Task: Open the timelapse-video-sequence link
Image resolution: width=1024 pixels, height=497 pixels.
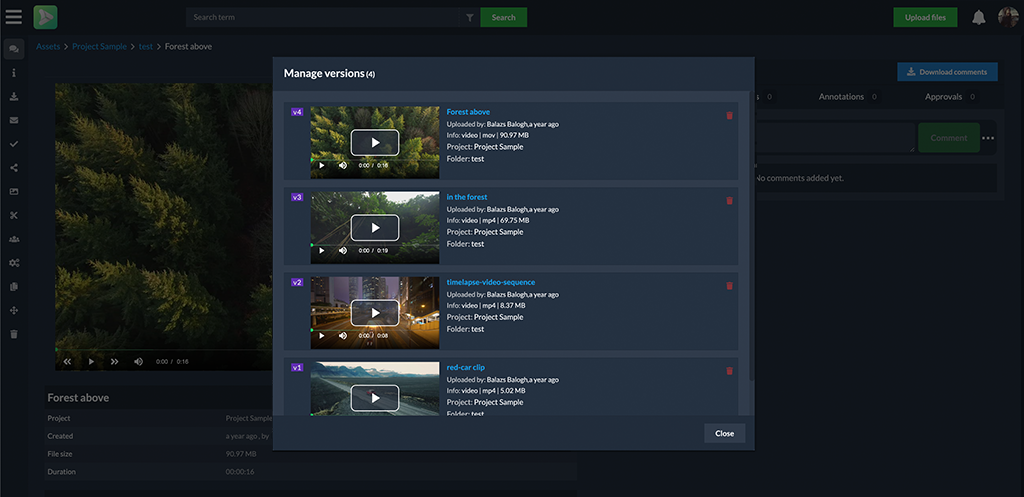Action: (491, 282)
